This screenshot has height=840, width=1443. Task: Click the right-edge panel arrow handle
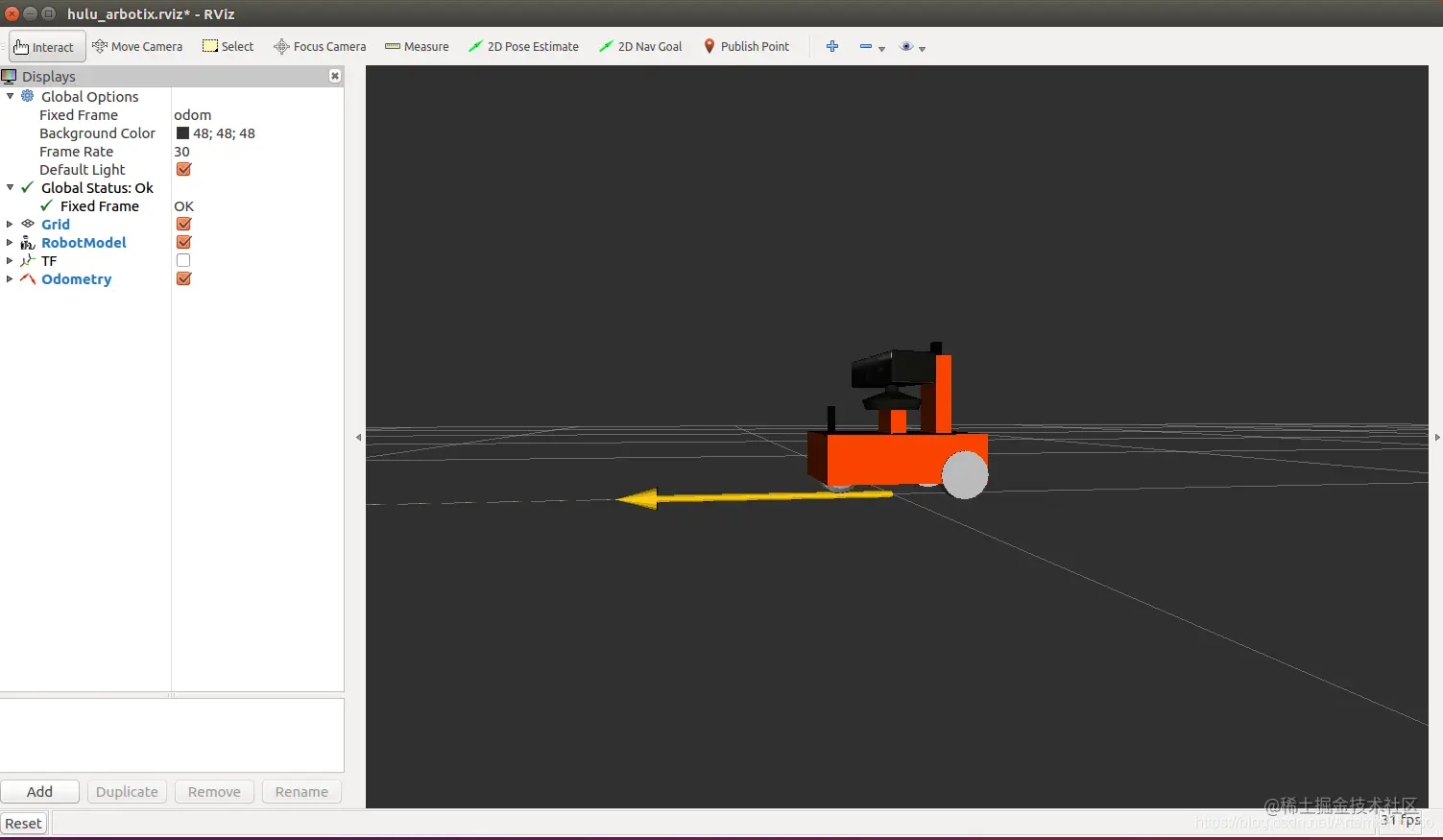1437,437
